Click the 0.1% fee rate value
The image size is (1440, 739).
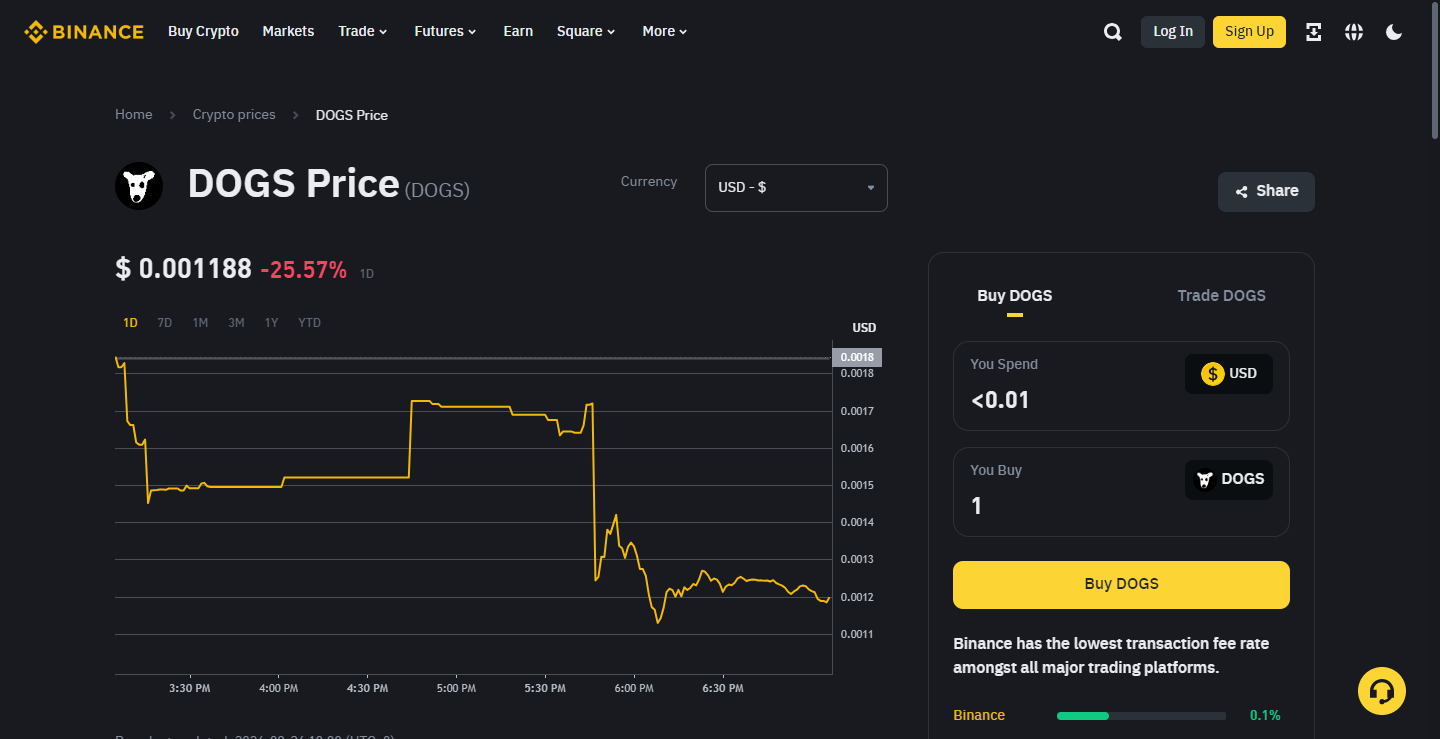point(1265,715)
